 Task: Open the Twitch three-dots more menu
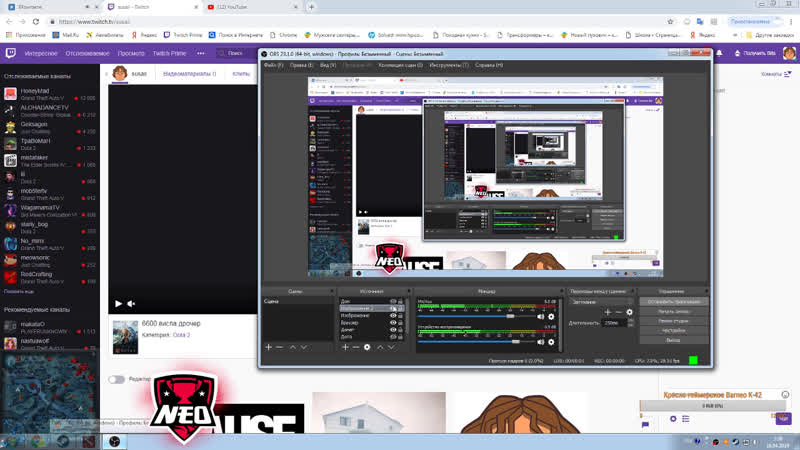coord(201,53)
